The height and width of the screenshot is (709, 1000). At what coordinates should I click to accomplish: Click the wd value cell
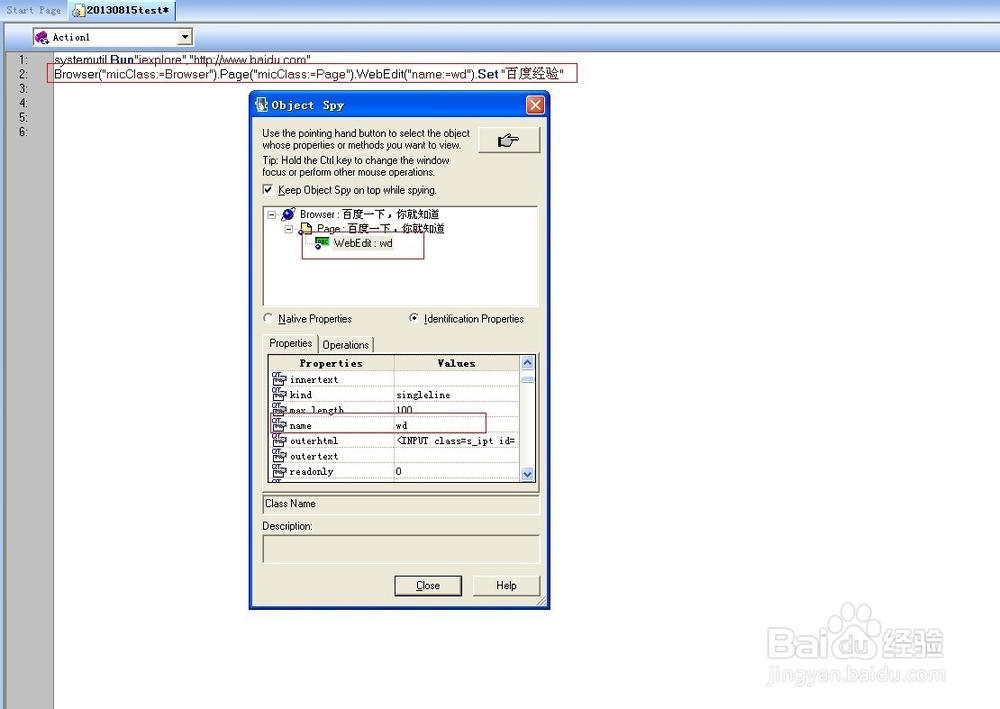[457, 425]
